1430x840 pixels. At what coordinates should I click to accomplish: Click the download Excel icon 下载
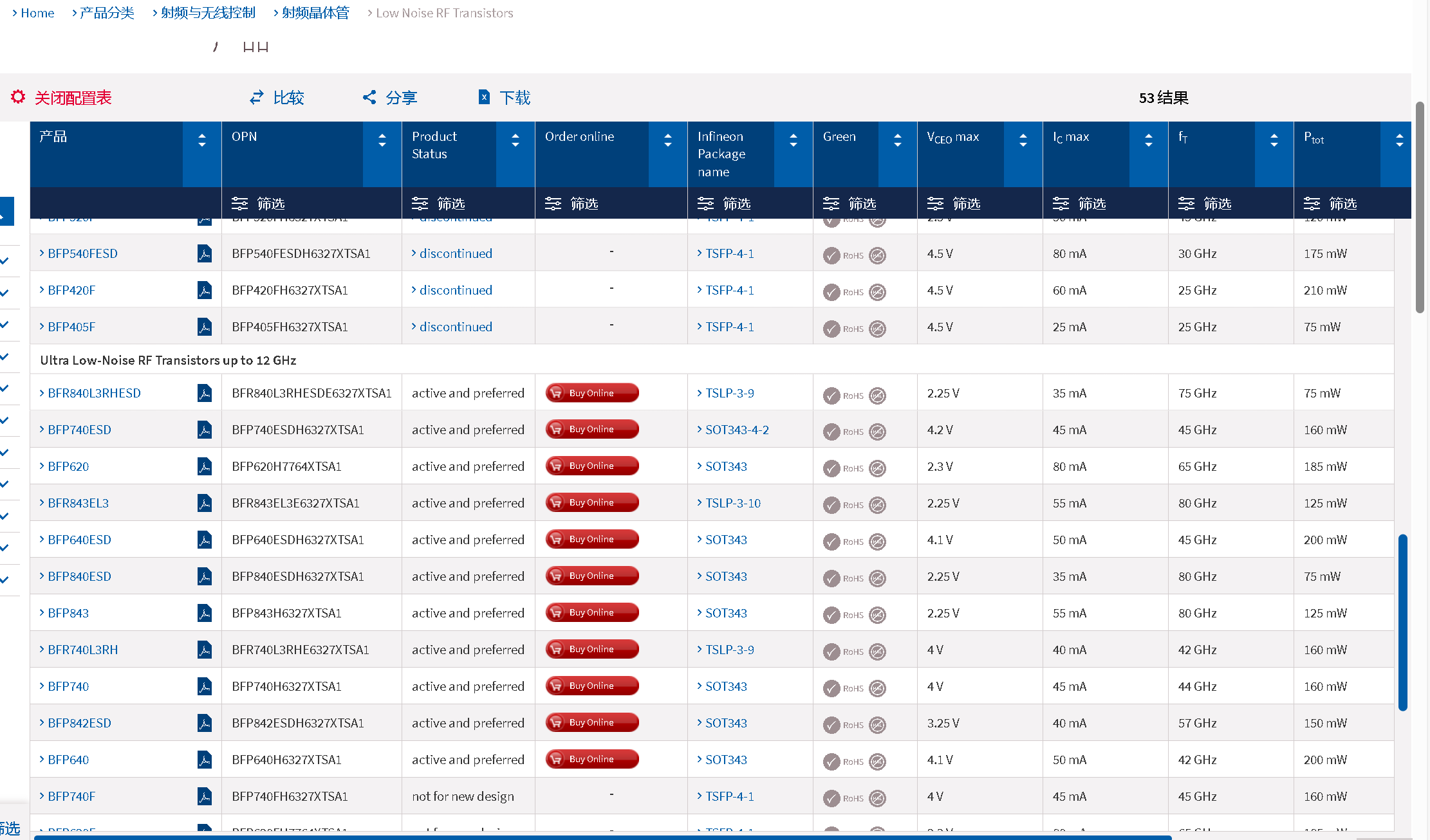(484, 97)
